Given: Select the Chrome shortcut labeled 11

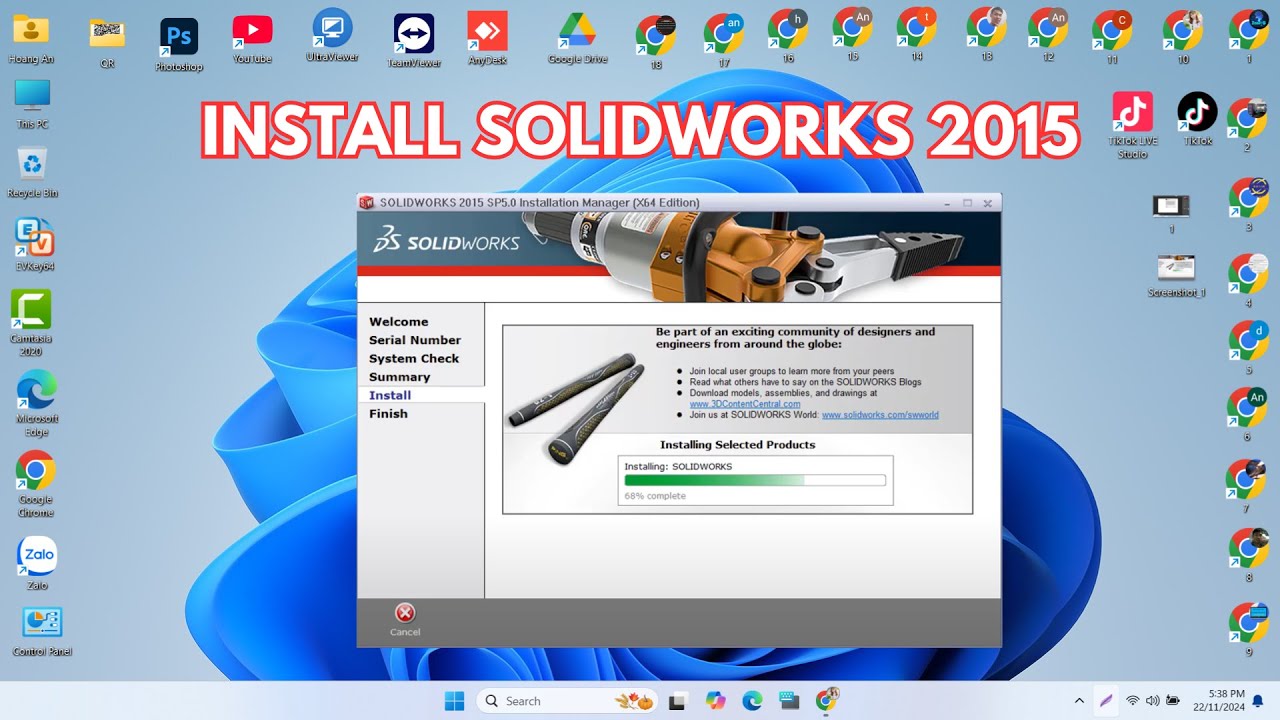Looking at the screenshot, I should tap(1112, 38).
